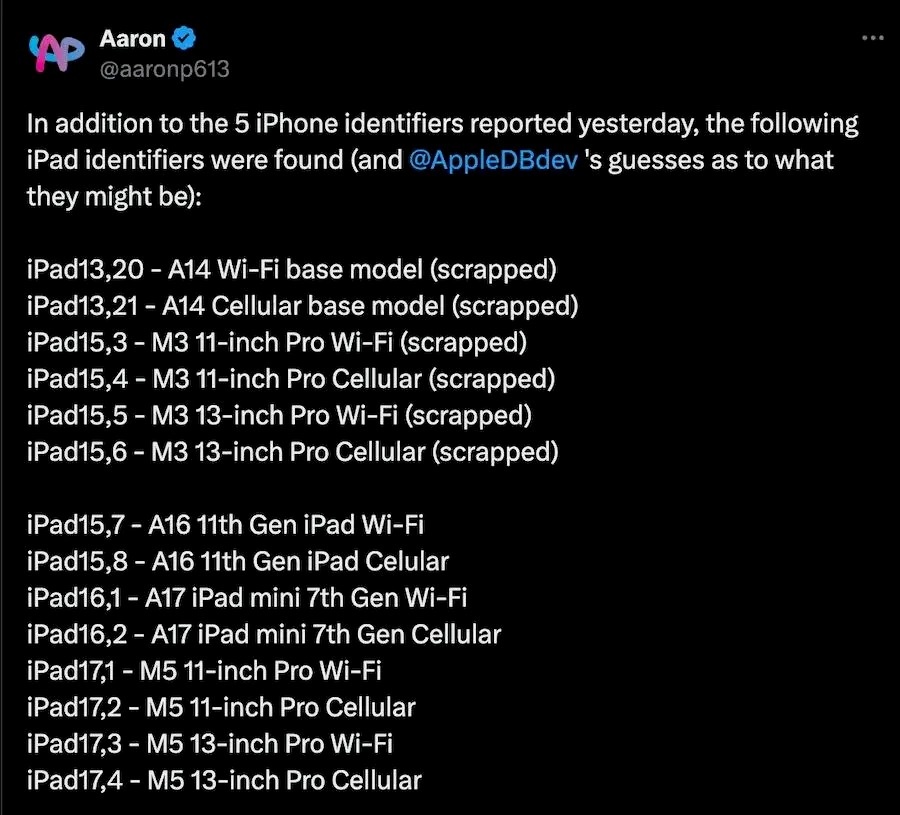Image resolution: width=900 pixels, height=815 pixels.
Task: Click the iPad13,21 A14 Cellular base model line
Action: coord(302,306)
